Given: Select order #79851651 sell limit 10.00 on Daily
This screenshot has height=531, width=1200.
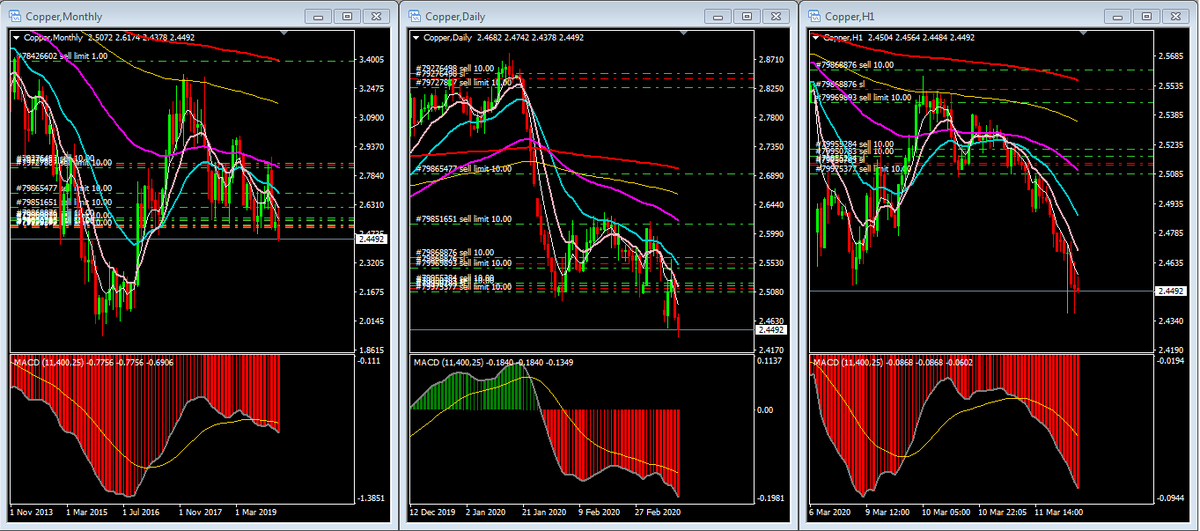Looking at the screenshot, I should tap(463, 219).
